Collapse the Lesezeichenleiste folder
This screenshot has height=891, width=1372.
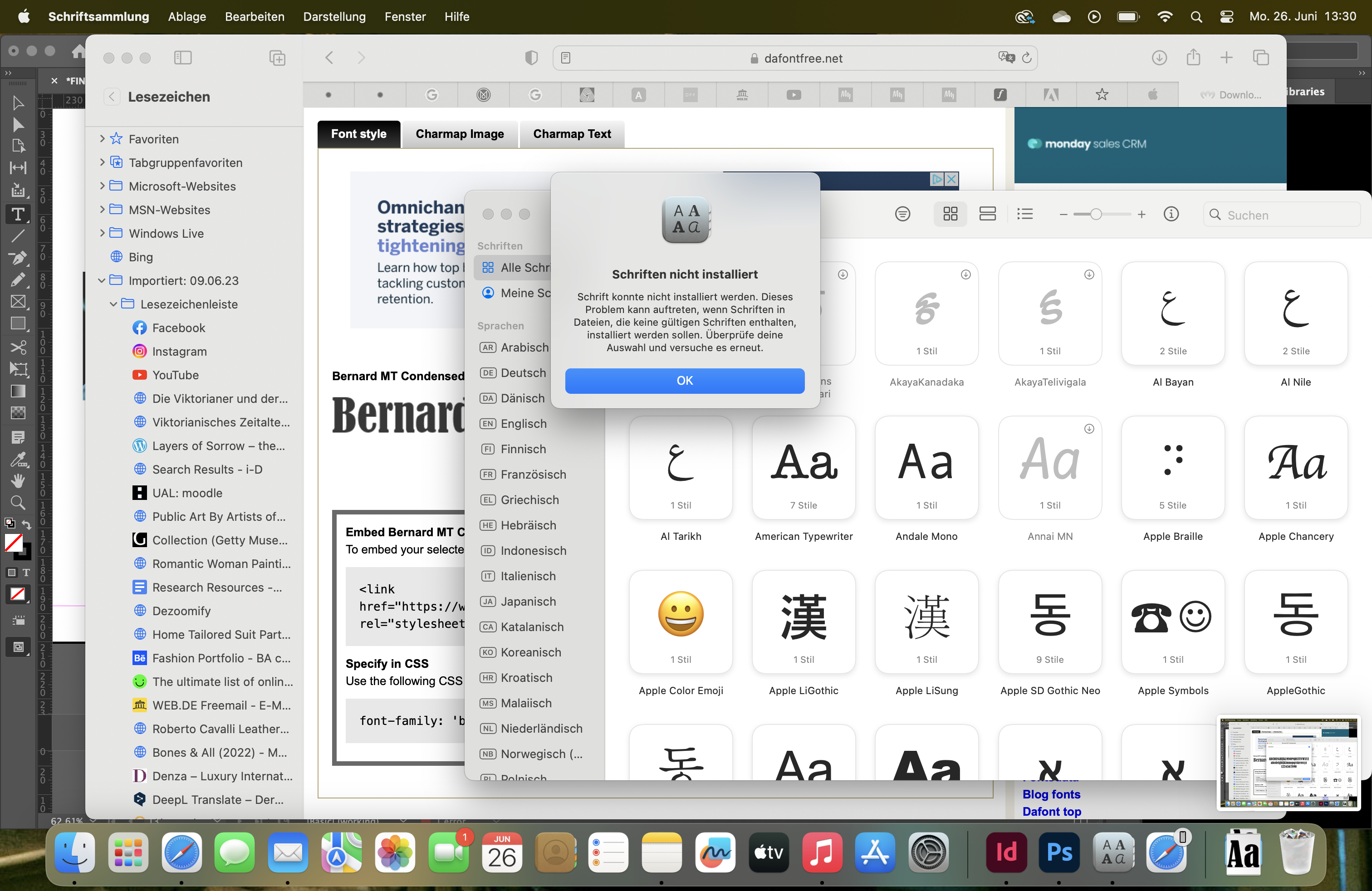tap(113, 304)
